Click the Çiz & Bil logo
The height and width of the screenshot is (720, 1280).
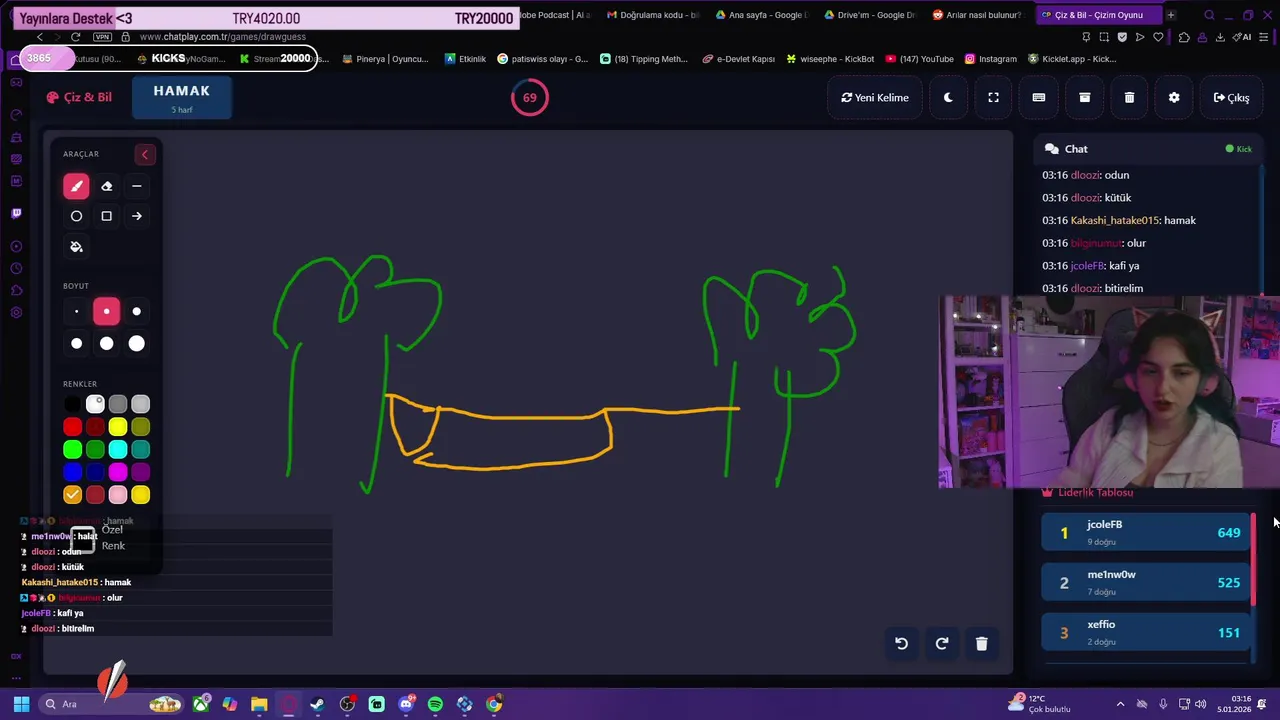(x=79, y=97)
